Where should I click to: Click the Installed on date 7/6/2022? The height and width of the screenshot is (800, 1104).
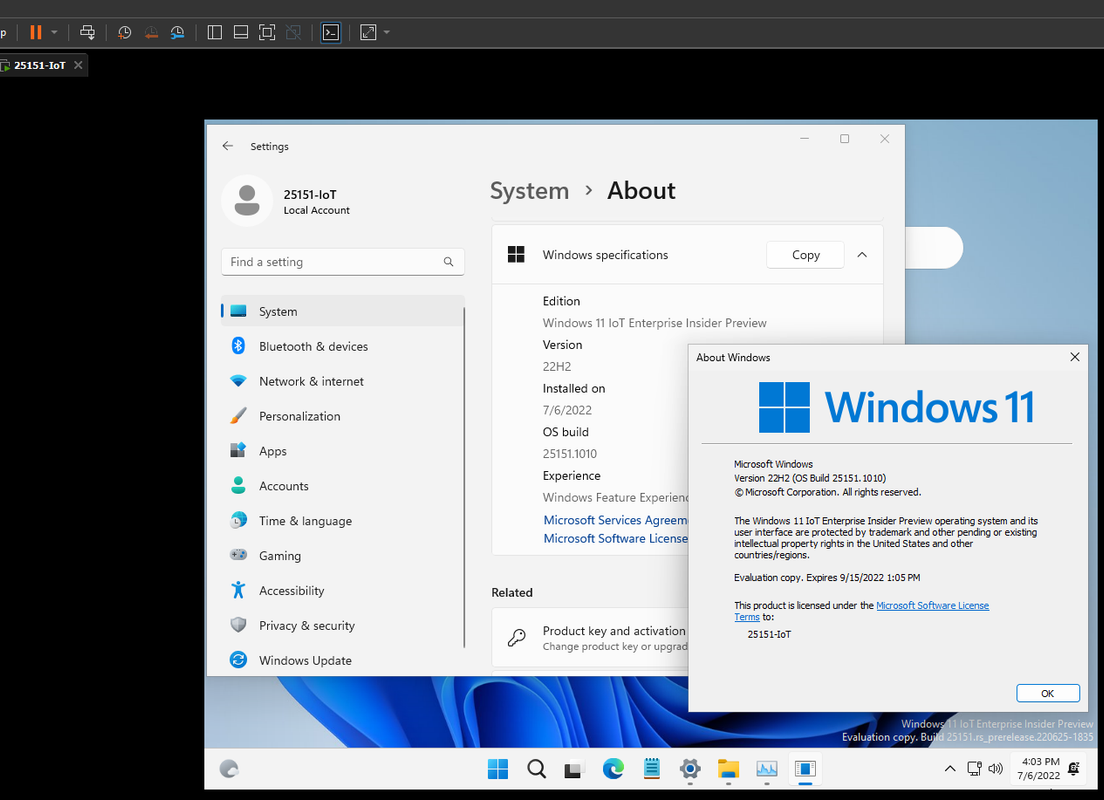tap(567, 410)
